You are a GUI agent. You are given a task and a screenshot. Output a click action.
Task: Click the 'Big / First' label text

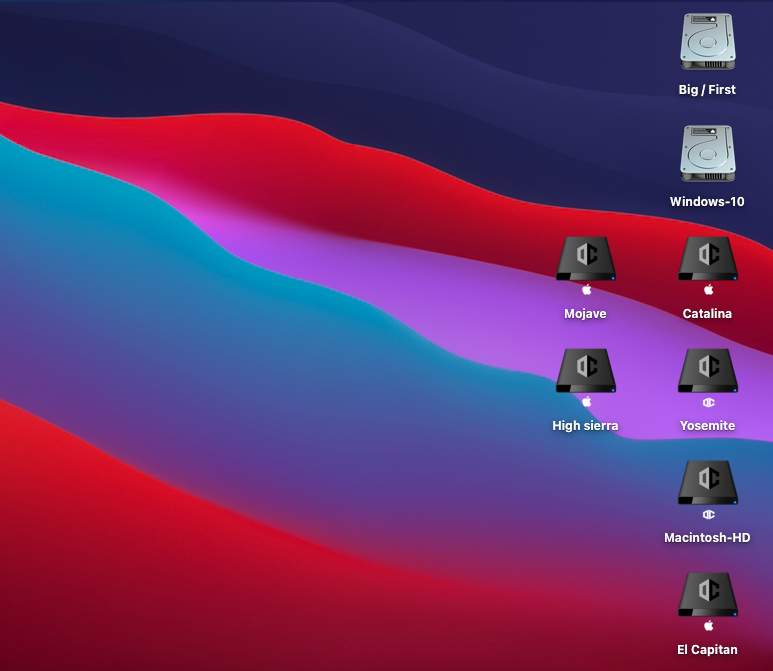tap(707, 90)
